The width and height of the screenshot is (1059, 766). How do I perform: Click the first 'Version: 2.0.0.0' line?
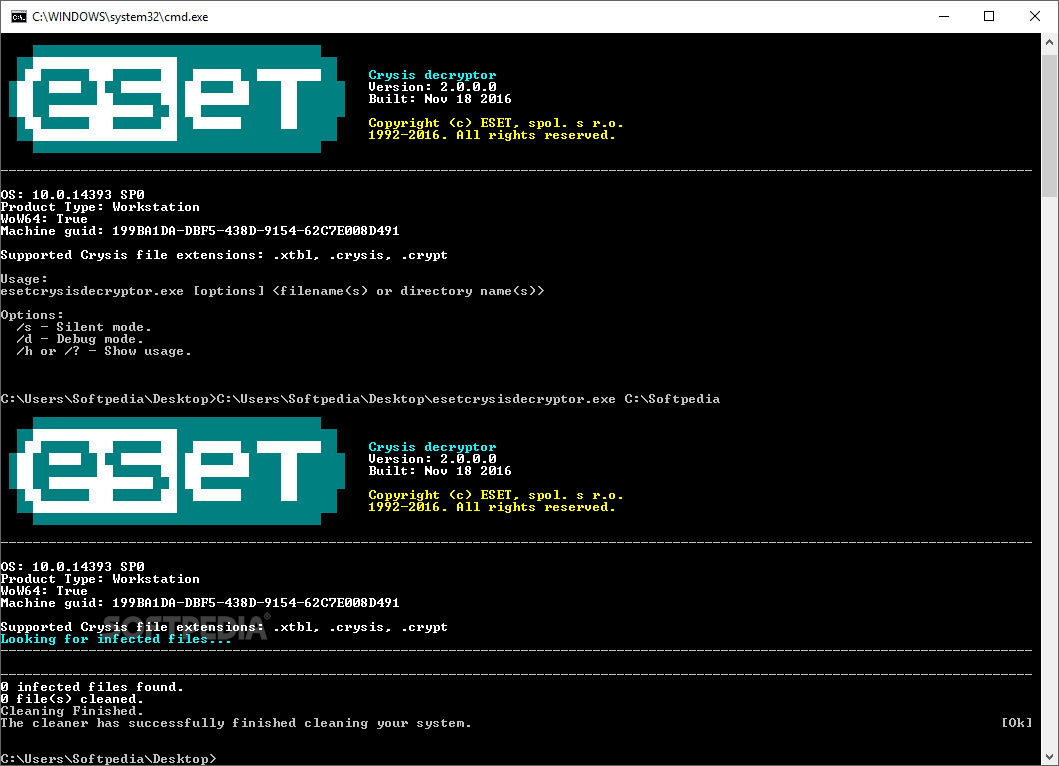click(x=432, y=87)
